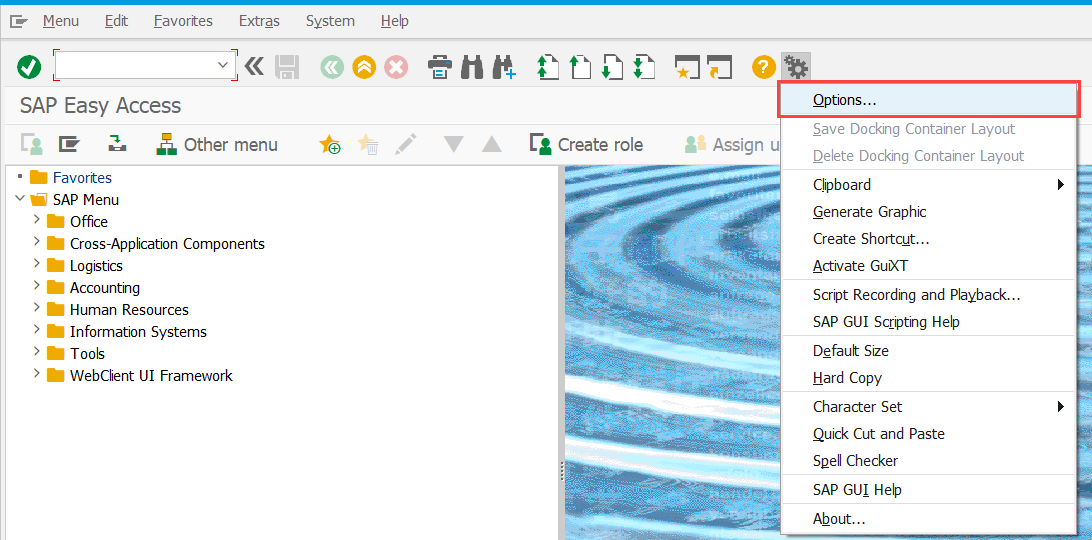The height and width of the screenshot is (540, 1092).
Task: Select Generate Graphic menu entry
Action: (x=930, y=212)
